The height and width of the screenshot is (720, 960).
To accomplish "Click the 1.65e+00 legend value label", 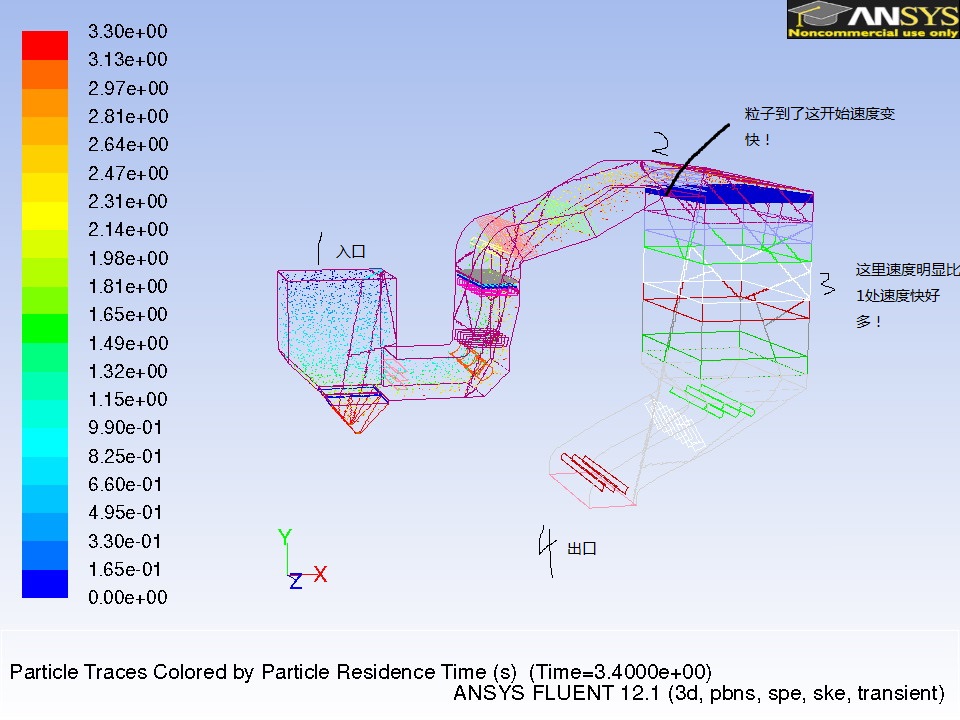I will point(128,314).
